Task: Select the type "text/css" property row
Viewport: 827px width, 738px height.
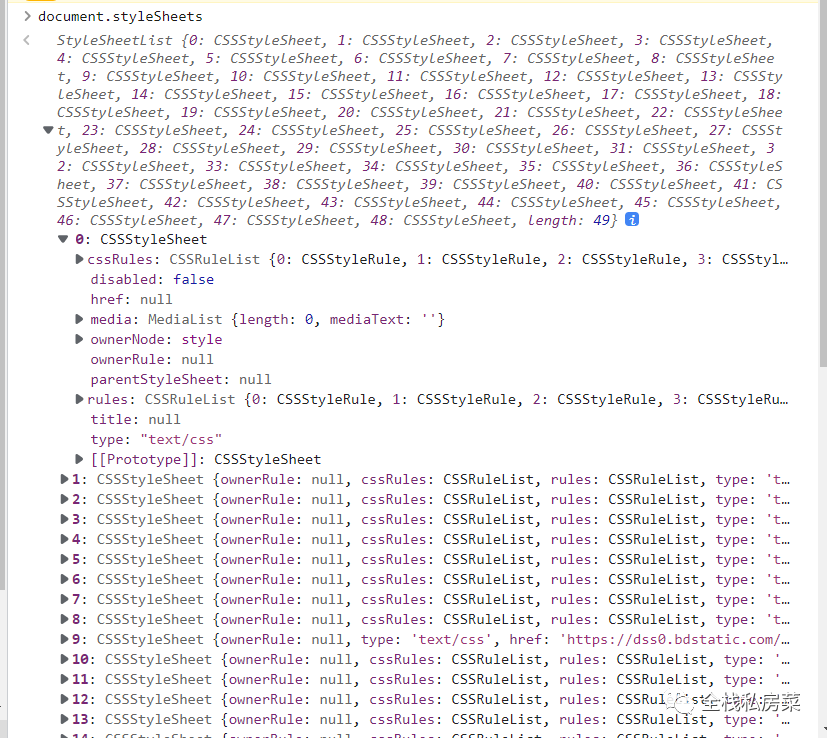Action: (x=156, y=439)
